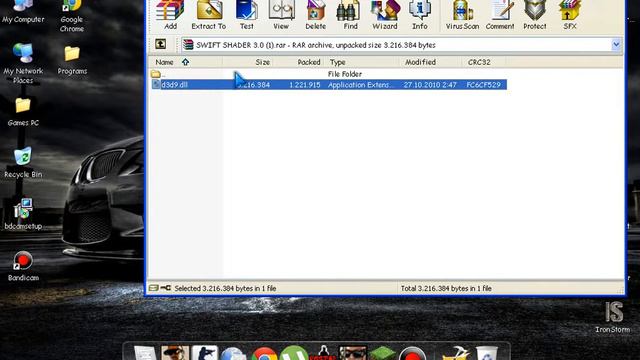This screenshot has width=640, height=360.
Task: Click the status bar drive icon
Action: click(153, 288)
